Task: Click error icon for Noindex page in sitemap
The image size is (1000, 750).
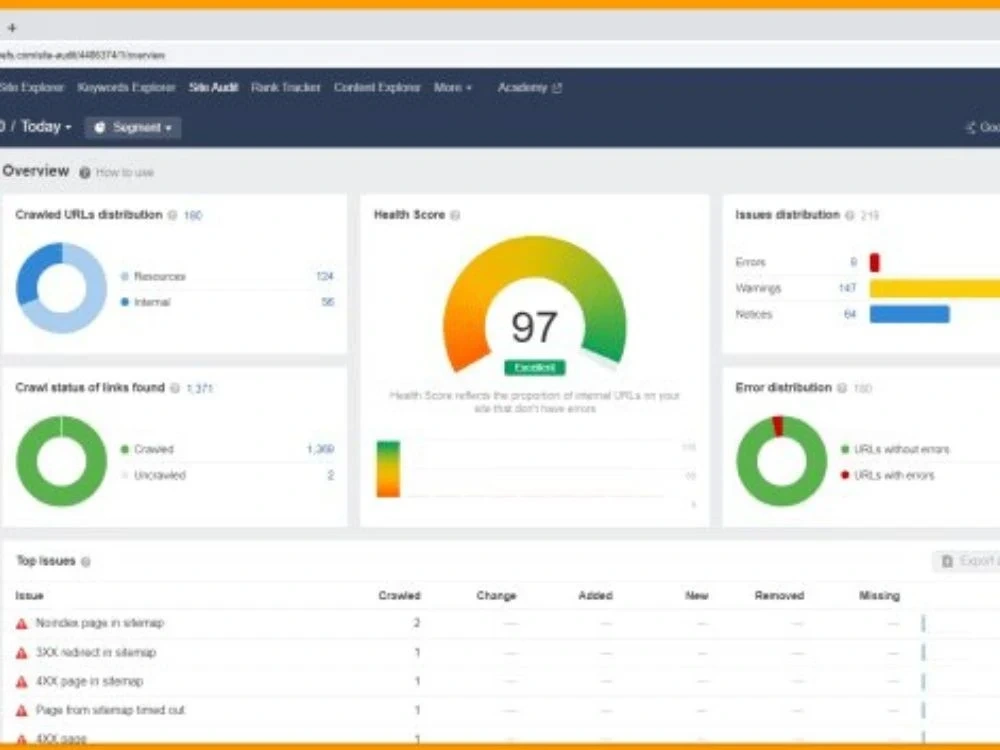Action: coord(22,624)
